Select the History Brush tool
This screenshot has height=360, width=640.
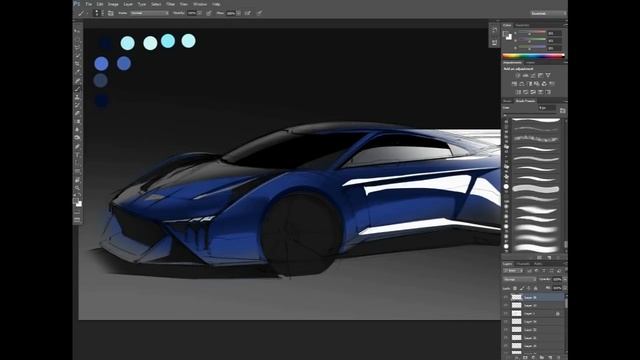tap(77, 105)
